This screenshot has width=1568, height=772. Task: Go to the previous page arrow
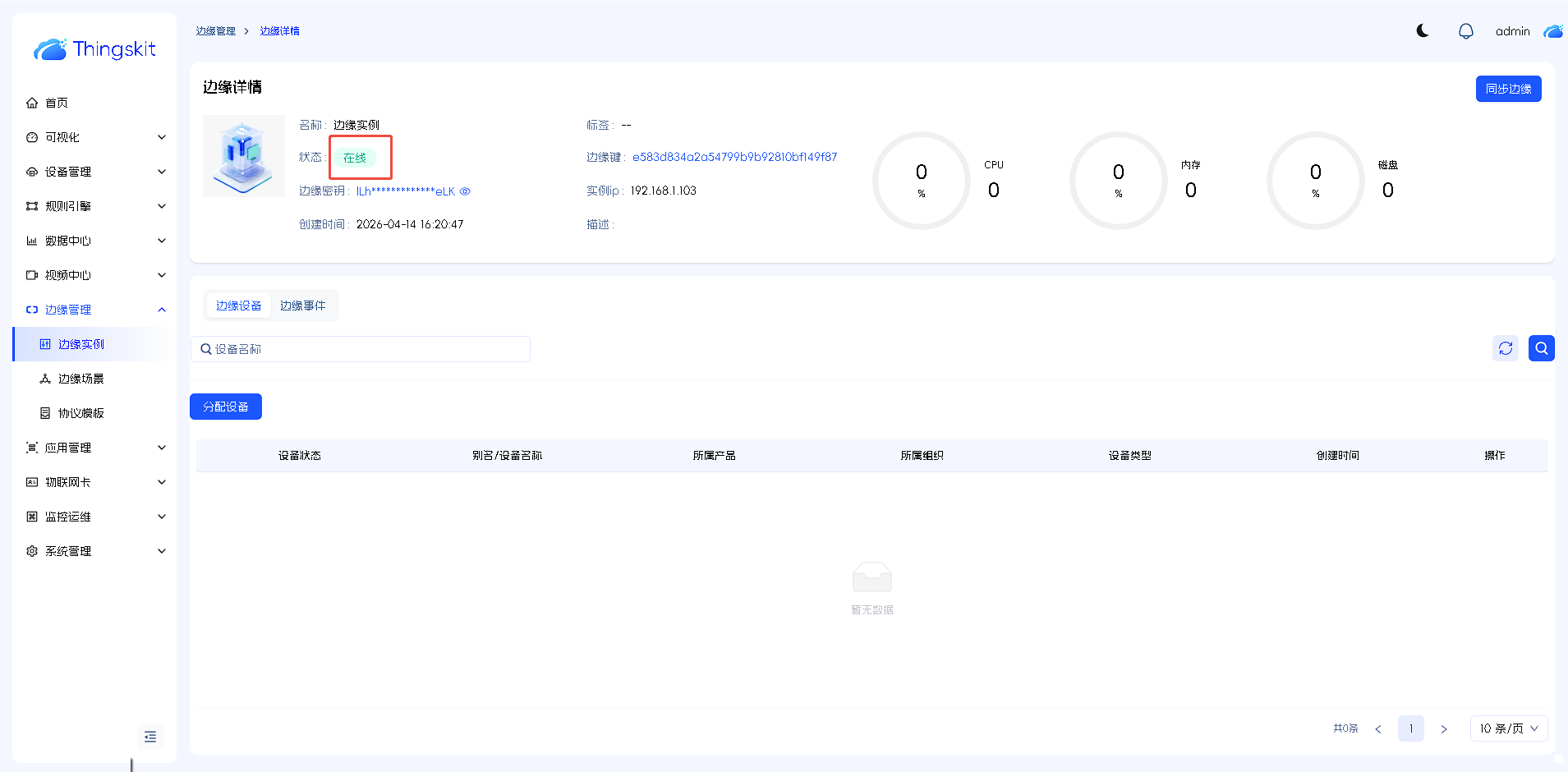pyautogui.click(x=1378, y=728)
